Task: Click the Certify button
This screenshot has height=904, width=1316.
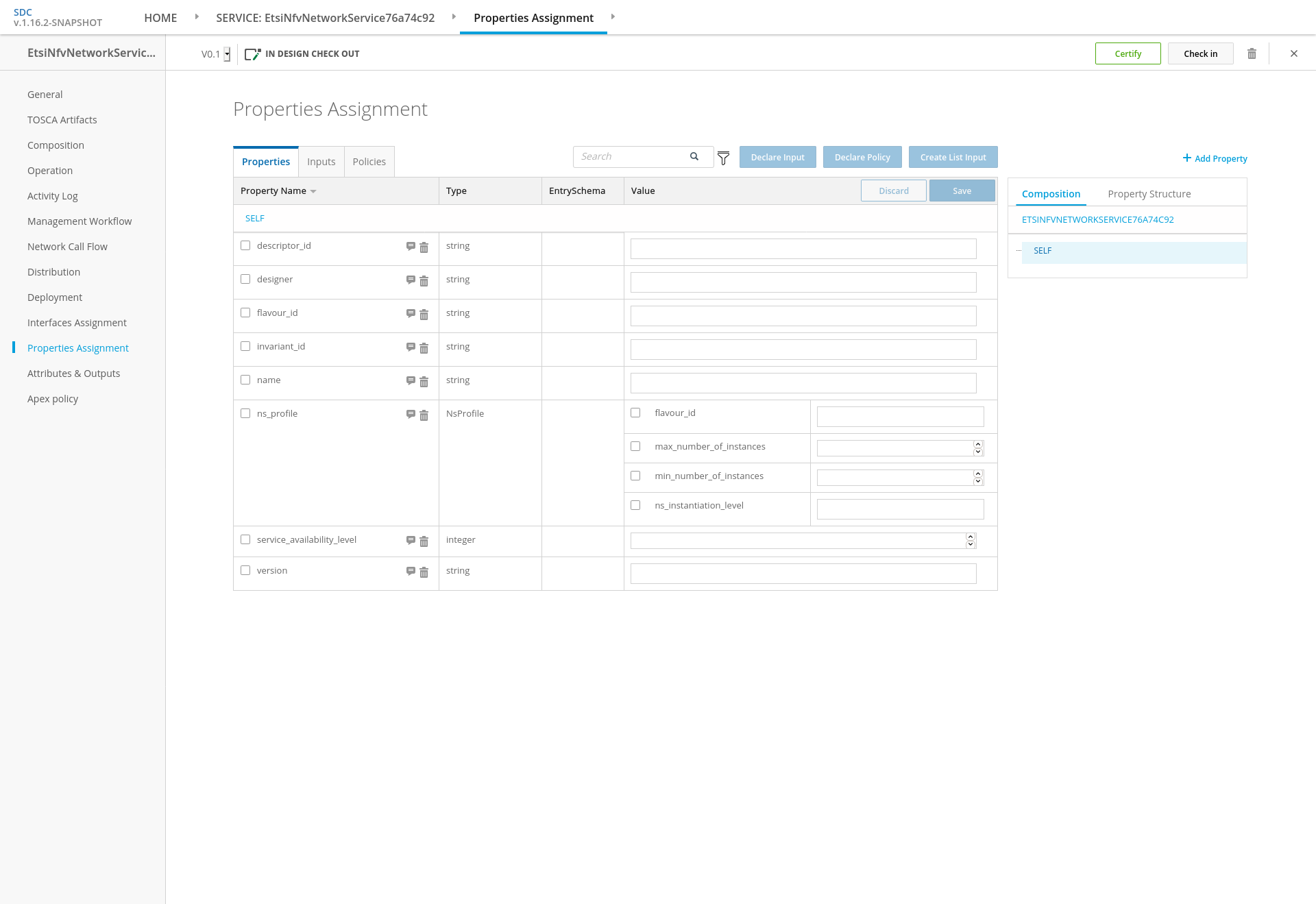Action: pos(1128,53)
